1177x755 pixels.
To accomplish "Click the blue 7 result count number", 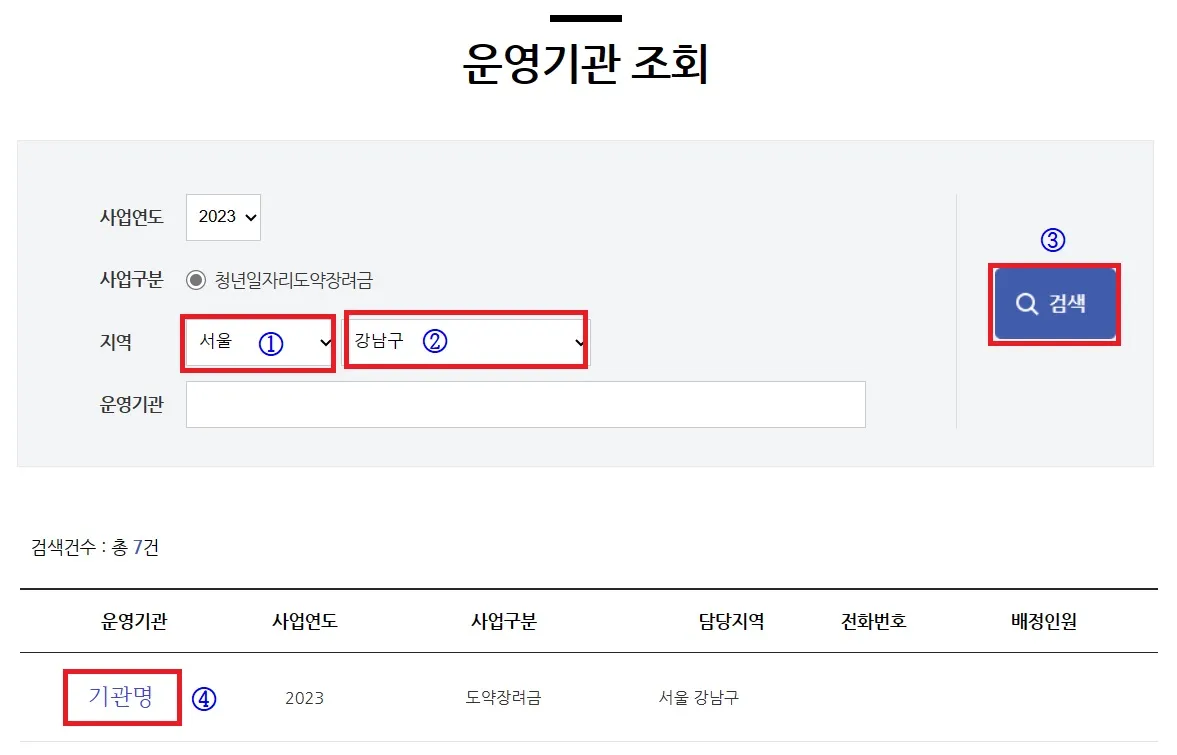I will [140, 548].
